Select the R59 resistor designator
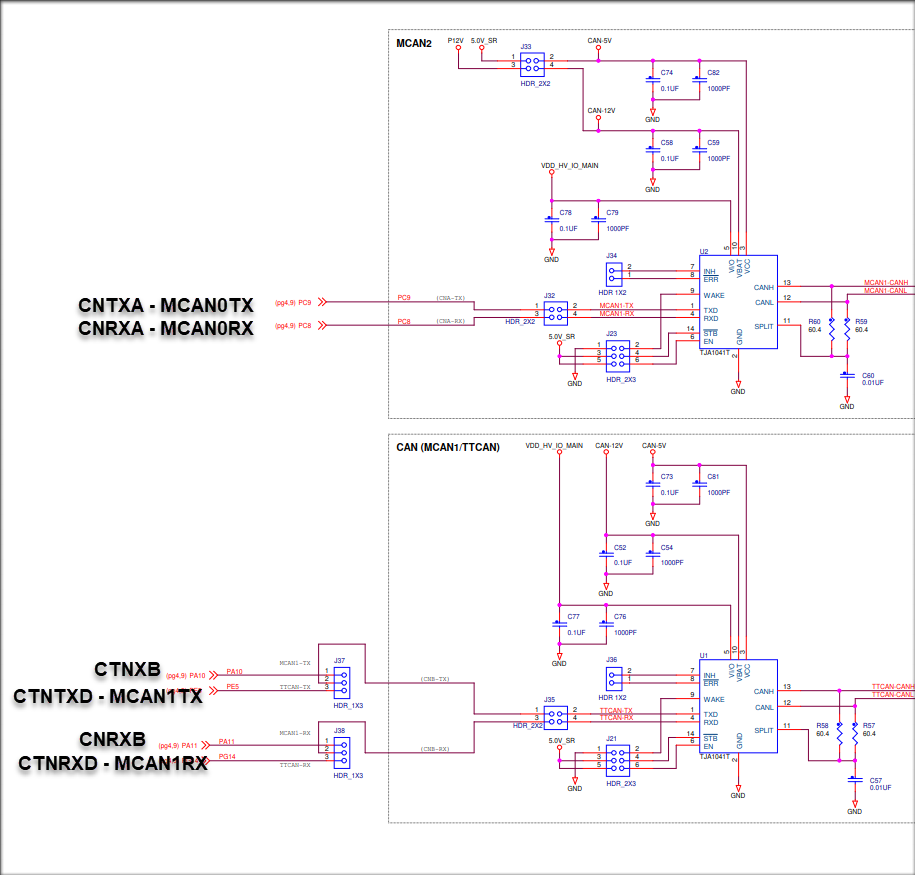The height and width of the screenshot is (875, 915). (x=861, y=322)
